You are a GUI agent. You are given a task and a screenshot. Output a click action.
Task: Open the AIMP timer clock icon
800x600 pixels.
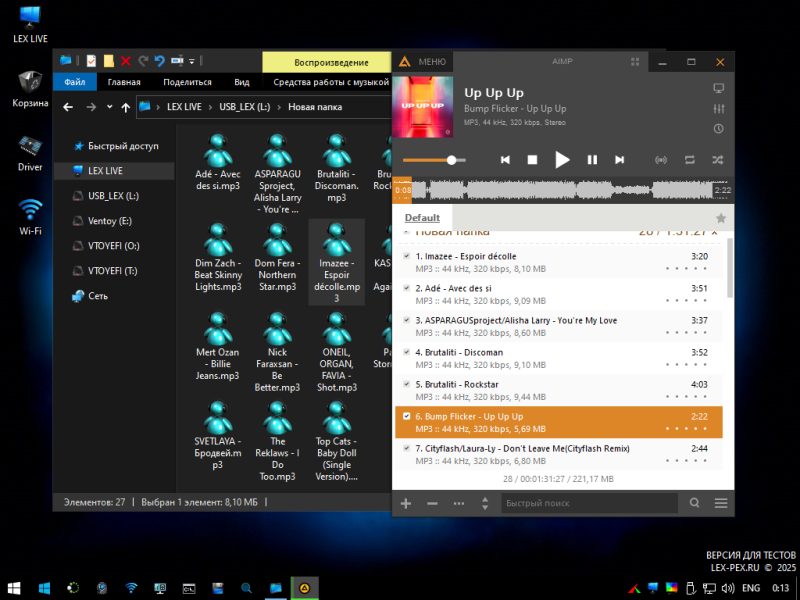718,129
